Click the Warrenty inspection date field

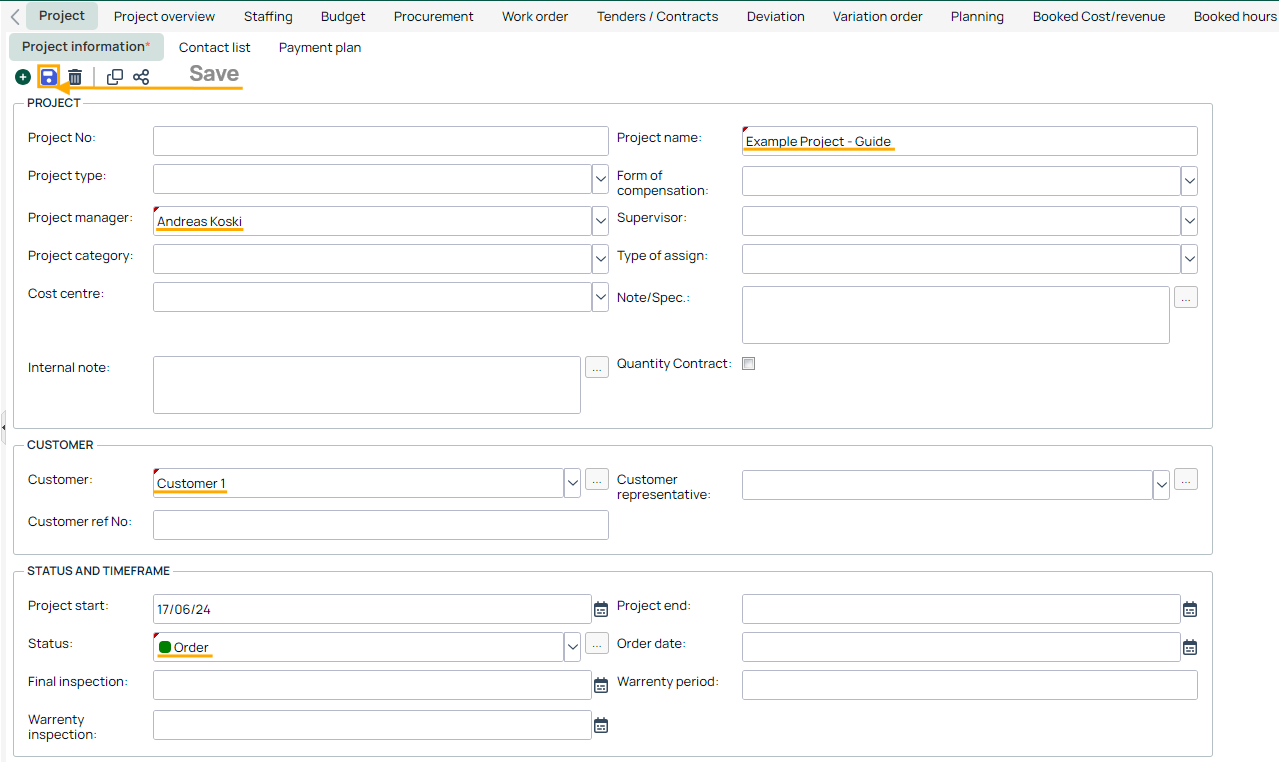(372, 725)
